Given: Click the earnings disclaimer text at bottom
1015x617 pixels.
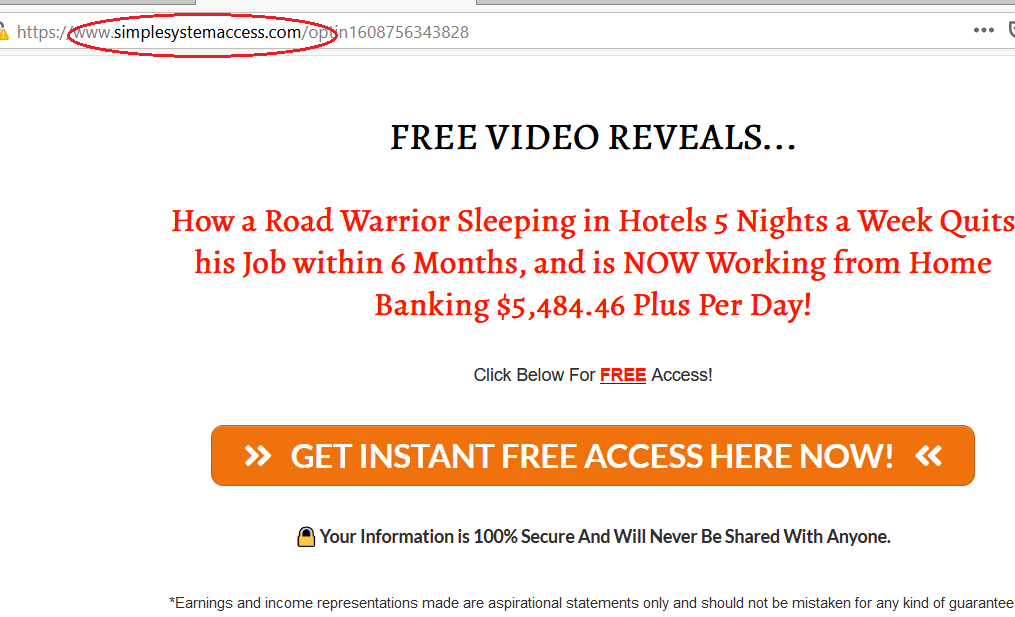Looking at the screenshot, I should tap(592, 603).
